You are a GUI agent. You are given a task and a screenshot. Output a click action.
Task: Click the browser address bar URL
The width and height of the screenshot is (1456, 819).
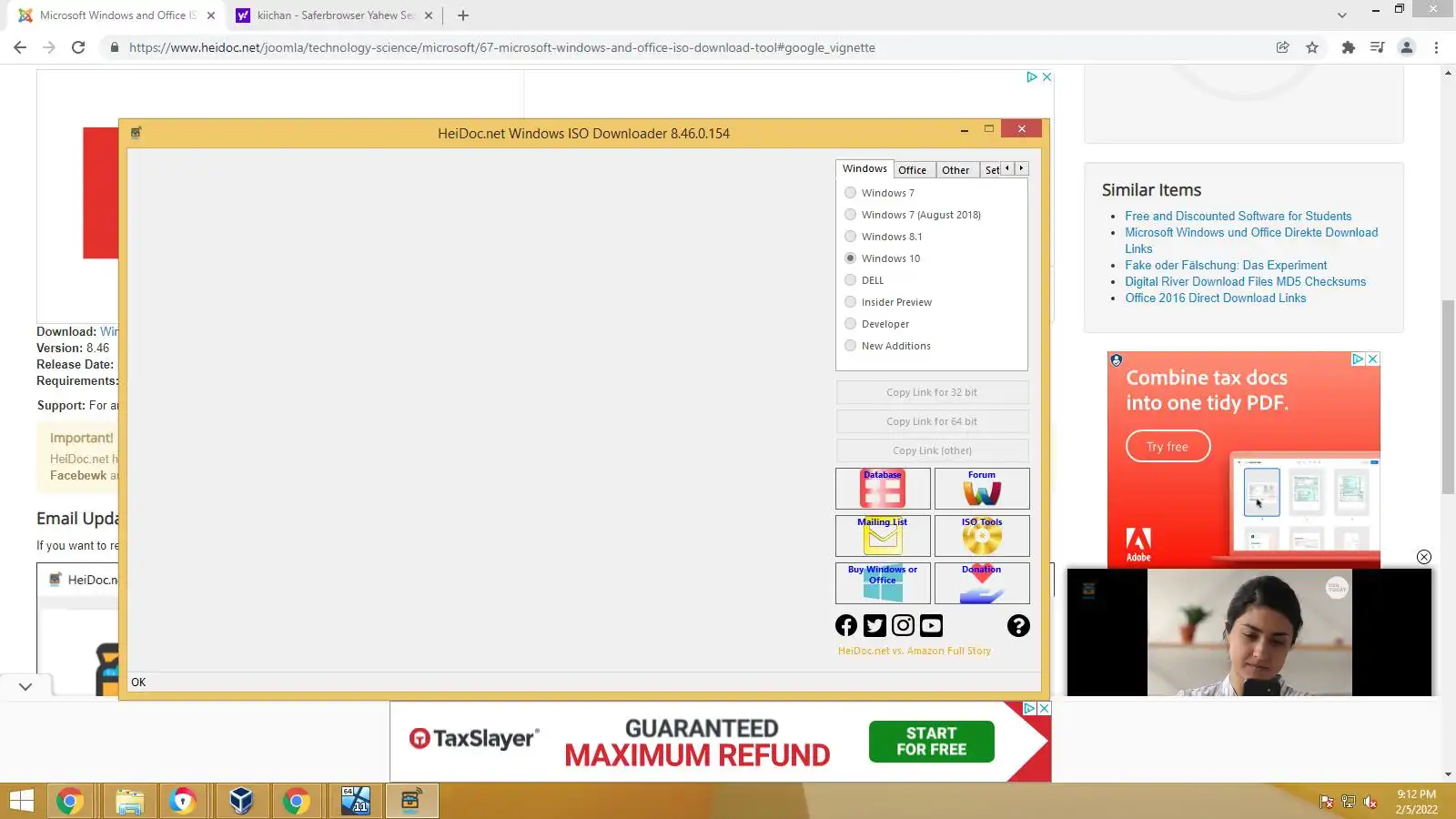point(501,47)
